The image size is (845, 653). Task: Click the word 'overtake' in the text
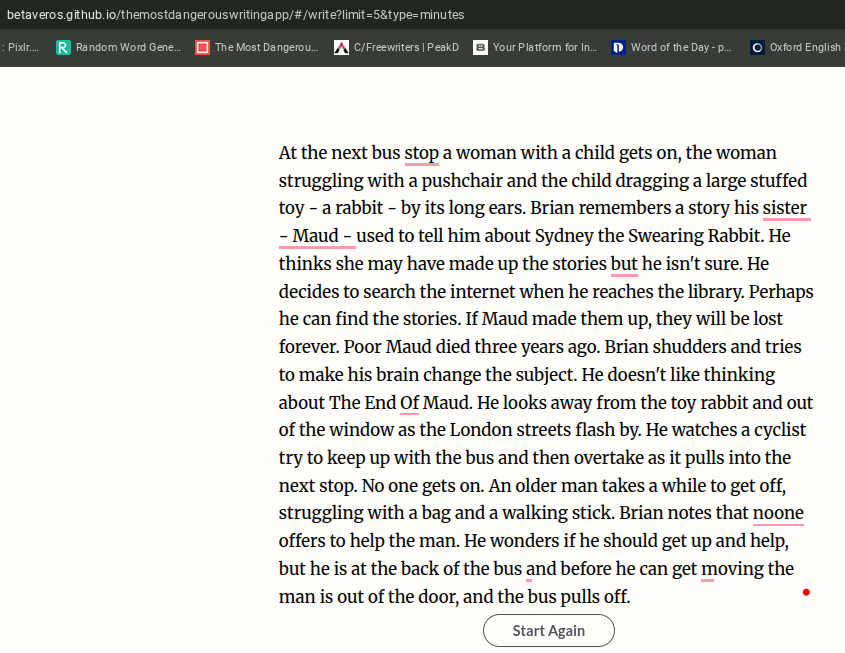point(608,458)
